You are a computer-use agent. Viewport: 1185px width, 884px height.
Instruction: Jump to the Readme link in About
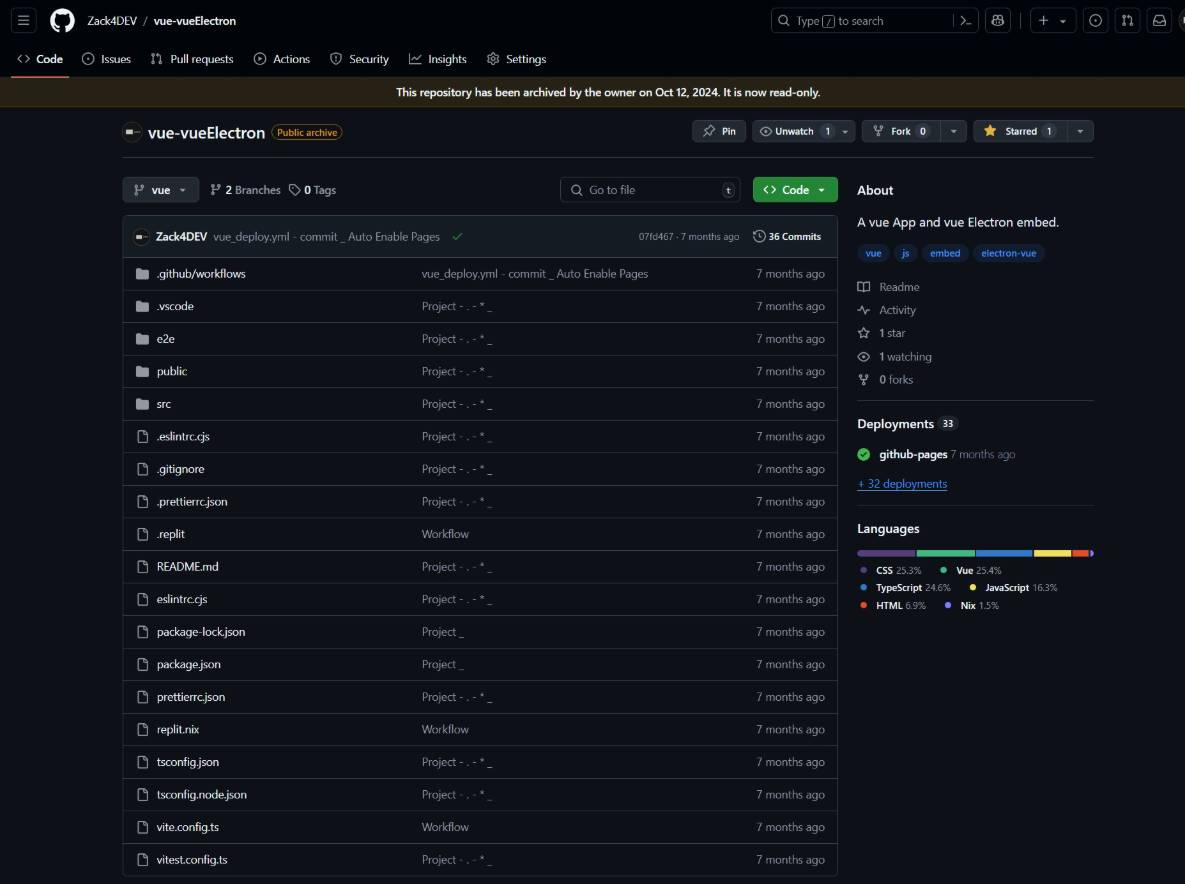889,287
